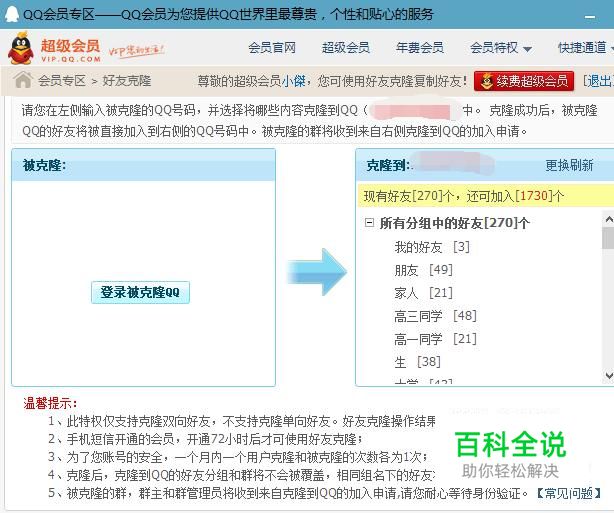
Task: Select the 家人 [21] group
Action: tap(424, 293)
